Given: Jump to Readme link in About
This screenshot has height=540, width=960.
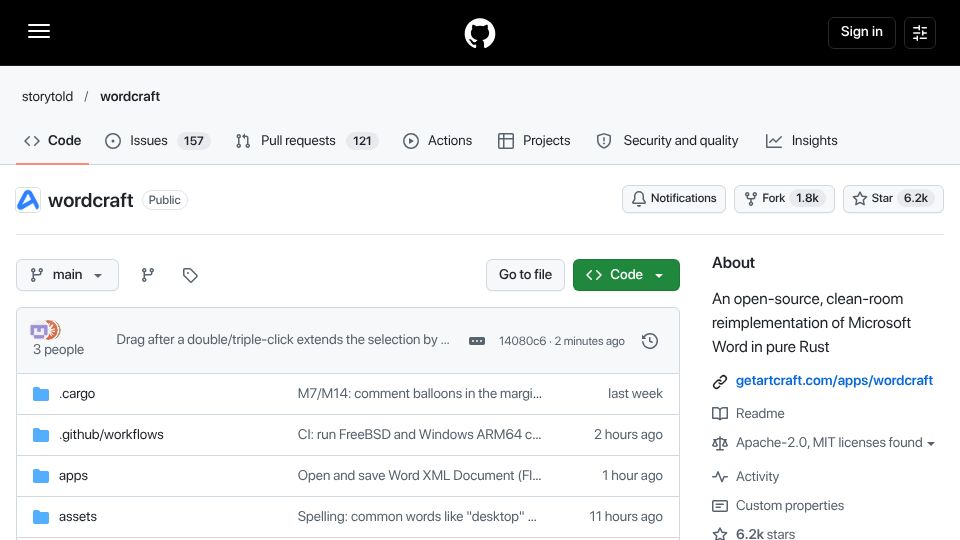Looking at the screenshot, I should 760,414.
